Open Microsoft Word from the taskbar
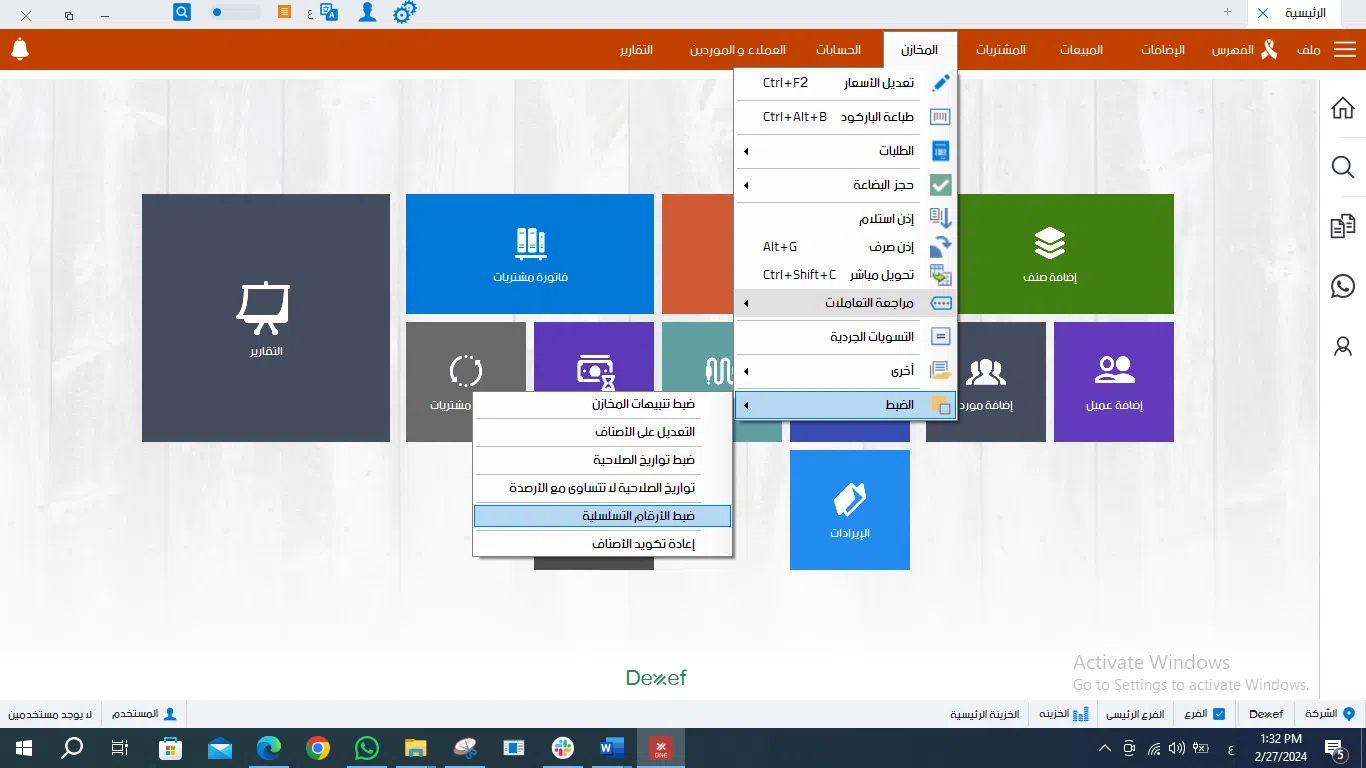This screenshot has width=1366, height=768. 611,747
